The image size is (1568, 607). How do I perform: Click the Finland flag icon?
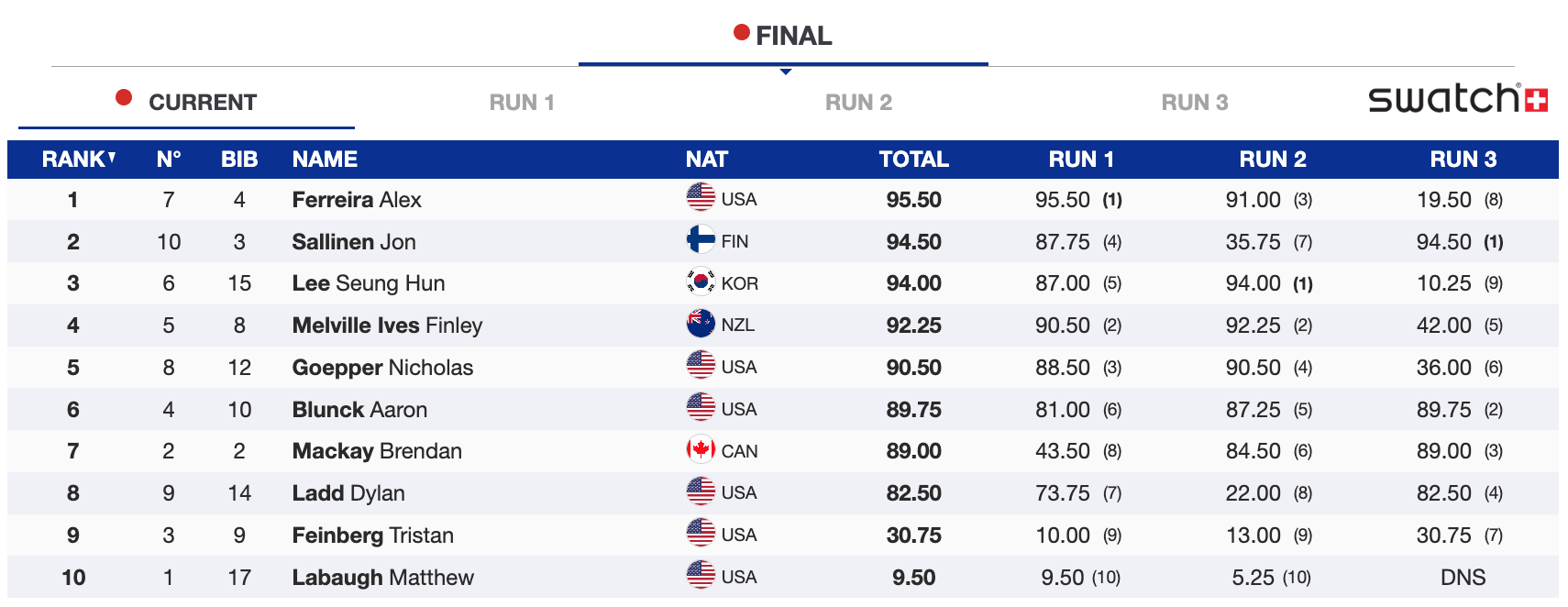tap(701, 239)
